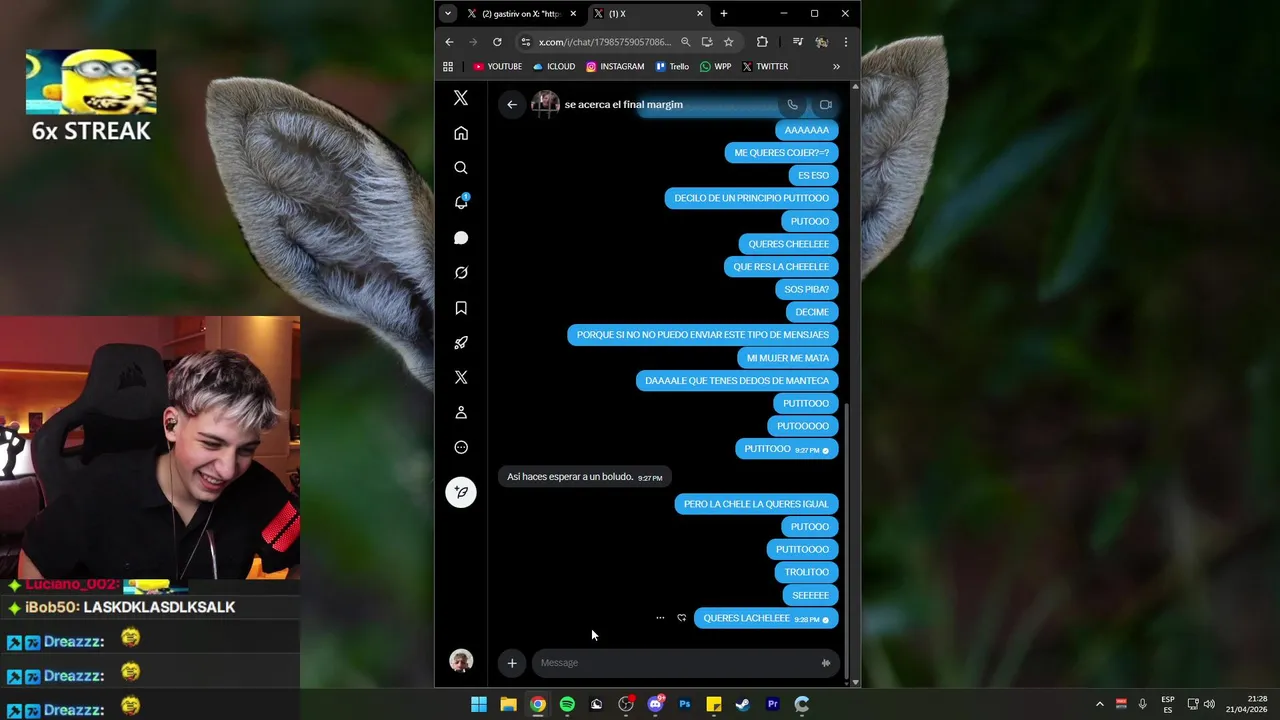Open the tab search dropdown
The width and height of the screenshot is (1280, 720).
coord(447,14)
